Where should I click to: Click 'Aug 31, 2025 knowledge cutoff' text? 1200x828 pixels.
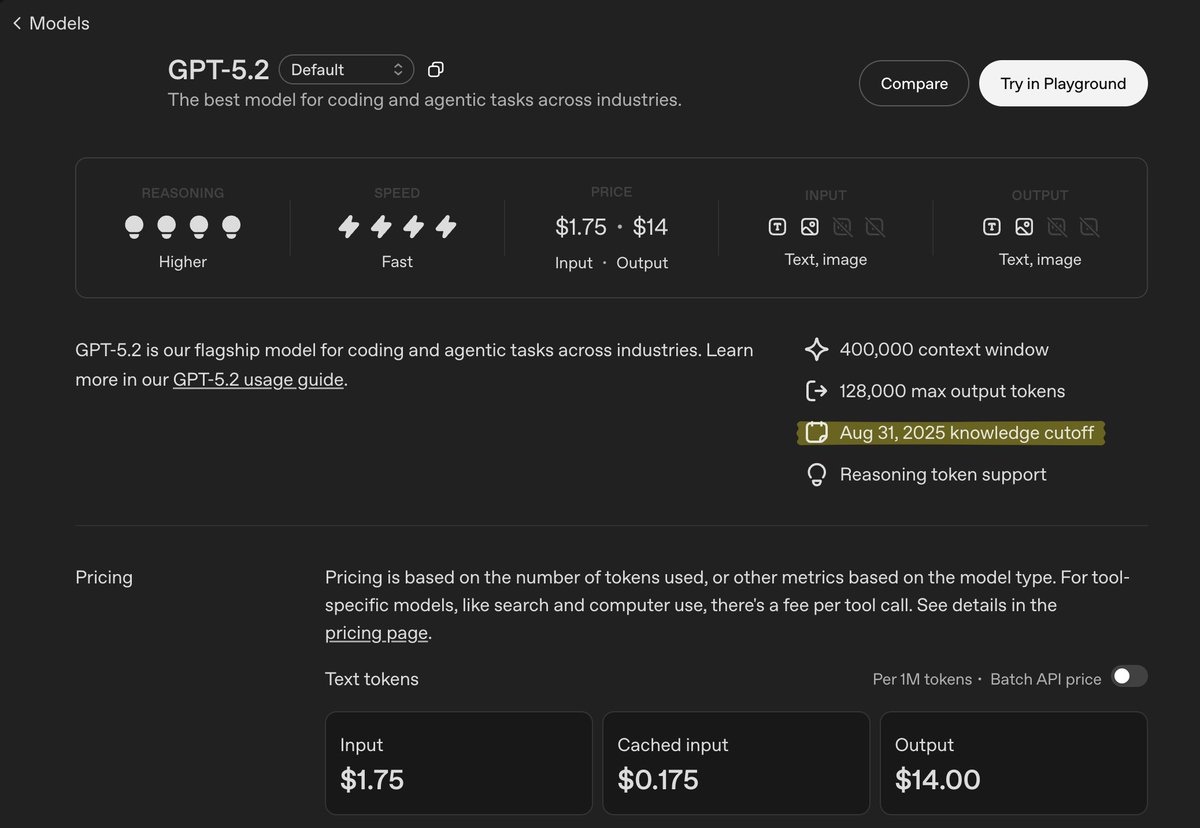tap(966, 433)
